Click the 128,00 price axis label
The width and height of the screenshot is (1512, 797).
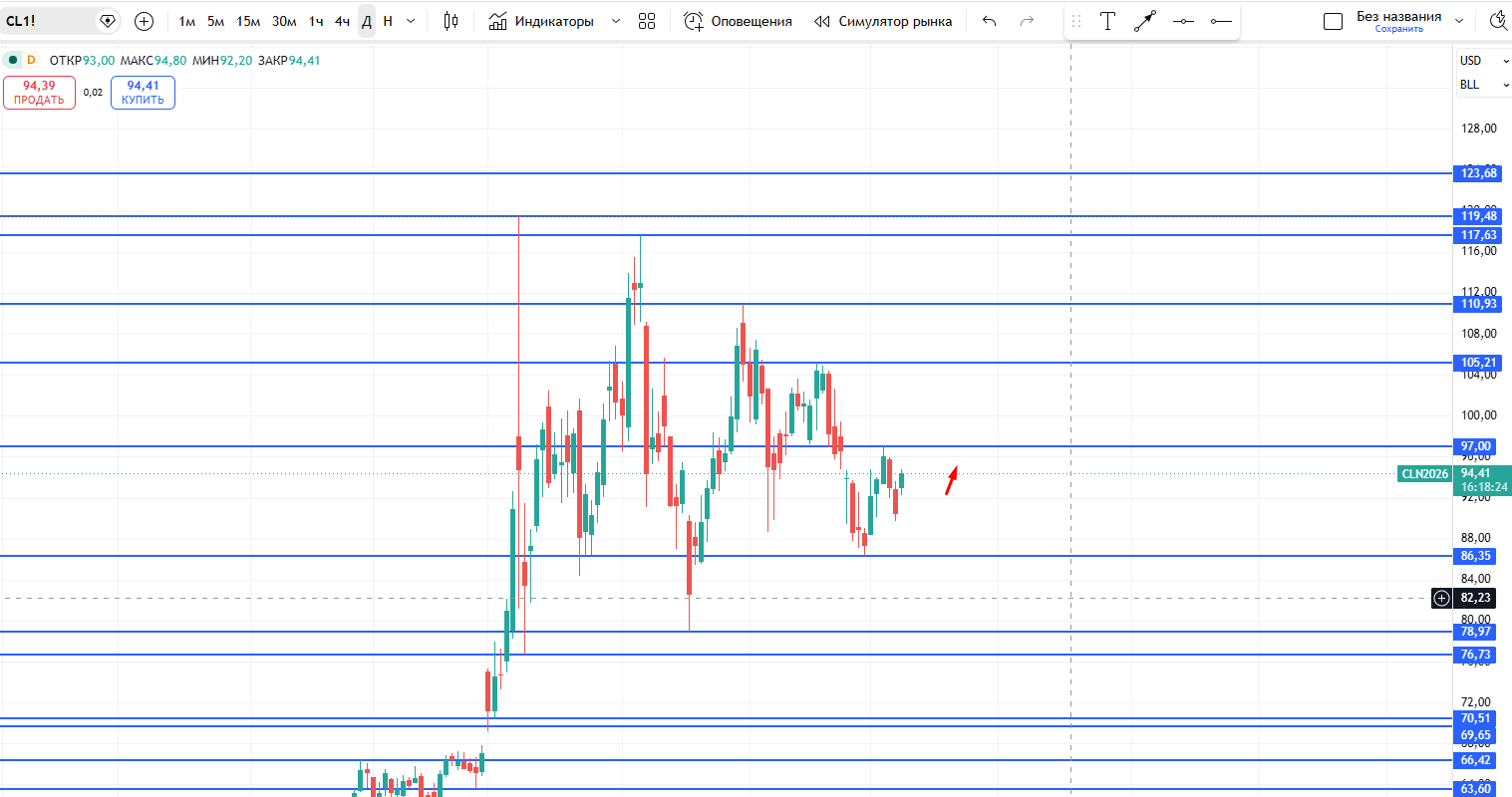pyautogui.click(x=1478, y=129)
